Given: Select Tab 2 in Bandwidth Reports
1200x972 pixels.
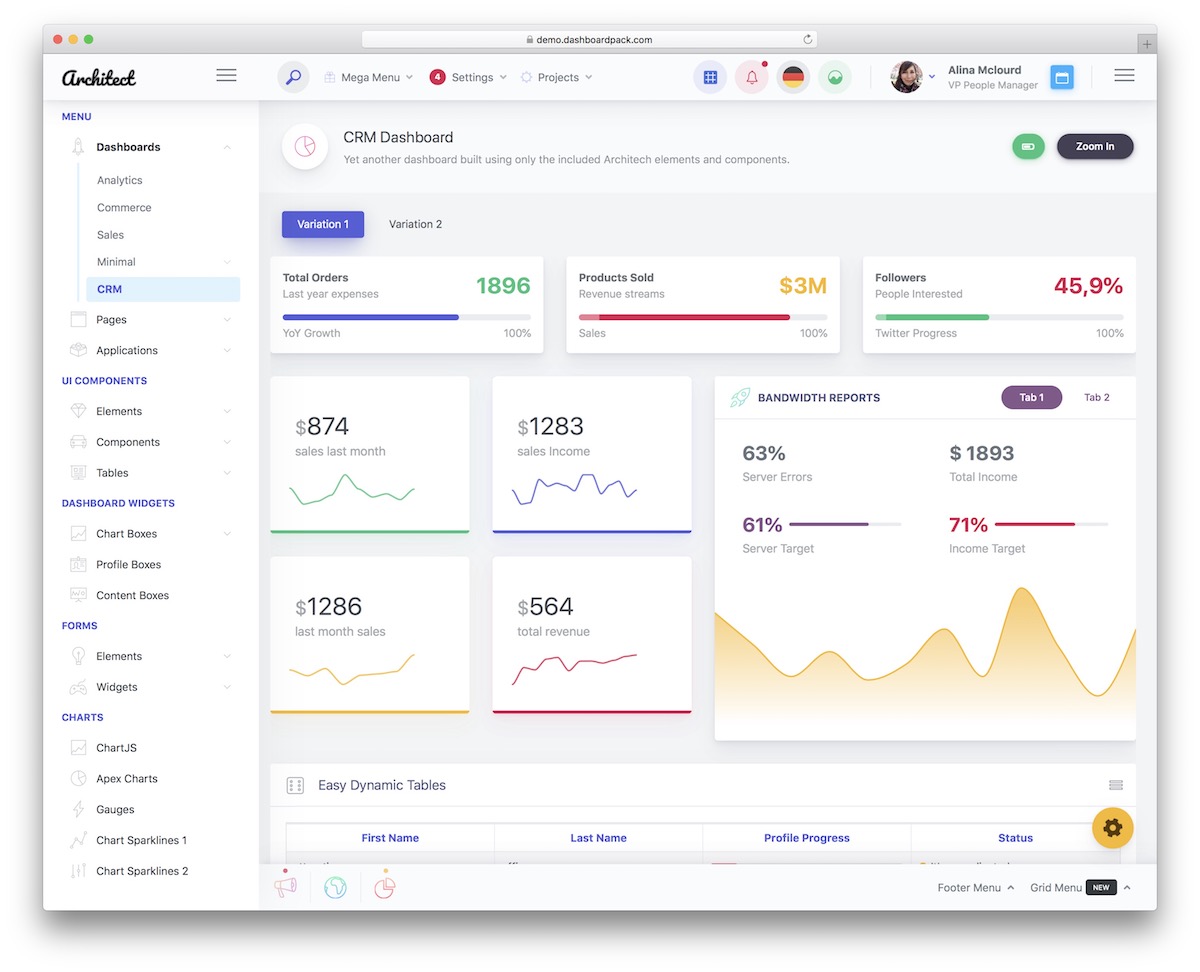Looking at the screenshot, I should 1096,398.
